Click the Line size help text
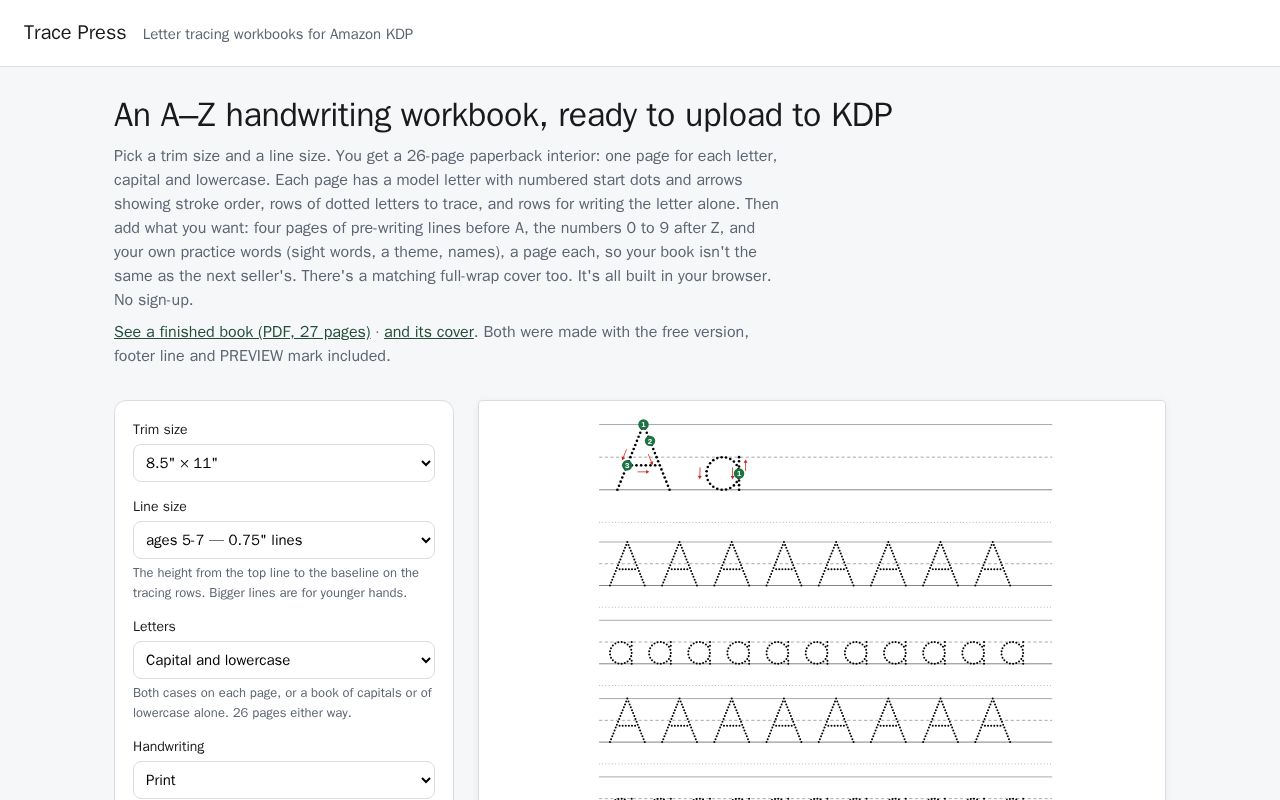Screen dimensions: 1280x800 pyautogui.click(x=276, y=583)
